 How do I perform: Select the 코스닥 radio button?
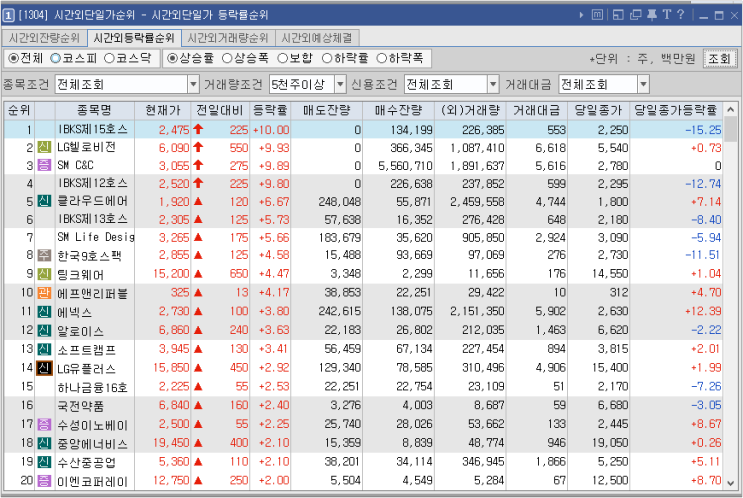click(109, 58)
